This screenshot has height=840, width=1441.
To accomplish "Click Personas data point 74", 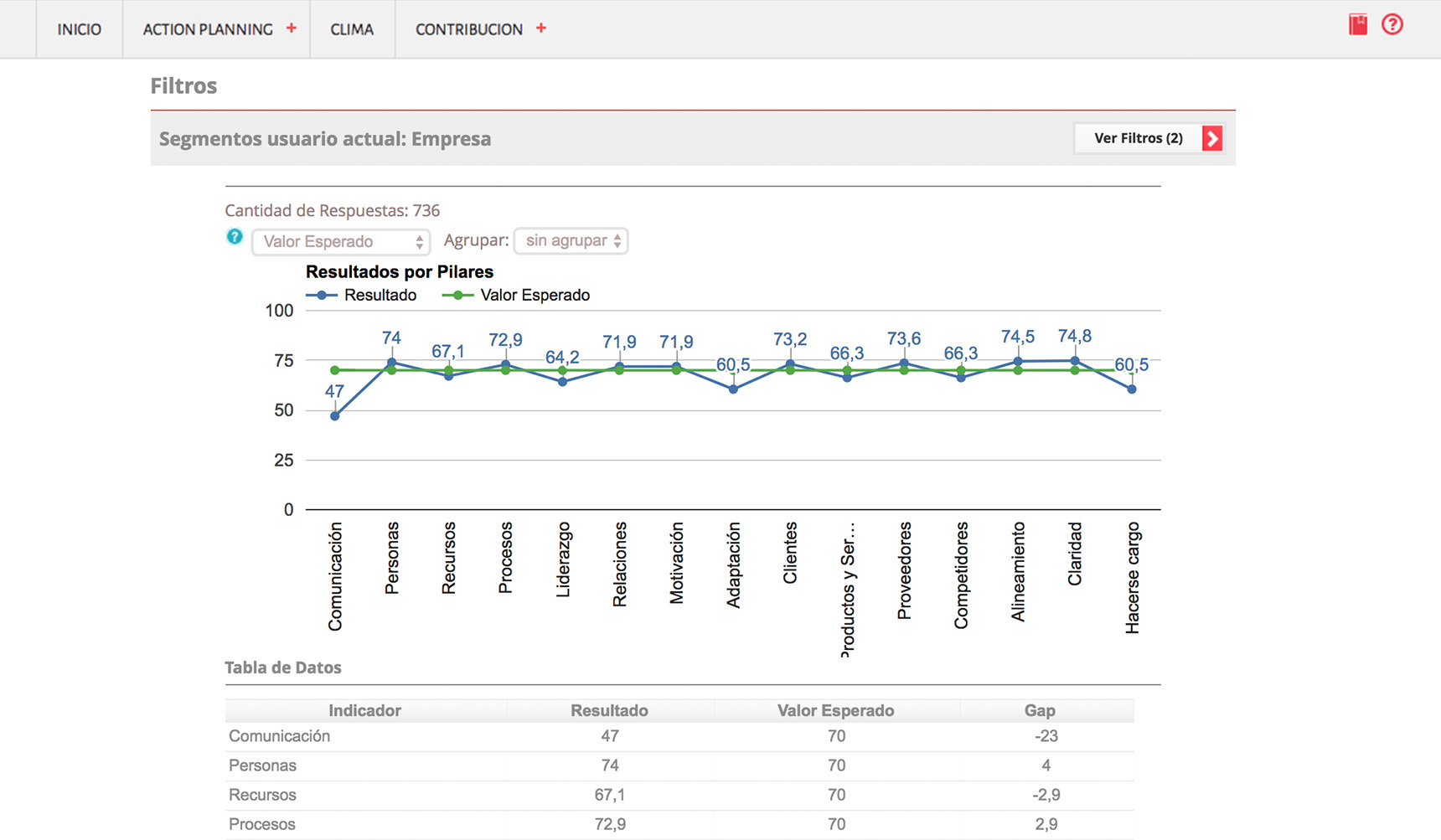I will pos(391,363).
